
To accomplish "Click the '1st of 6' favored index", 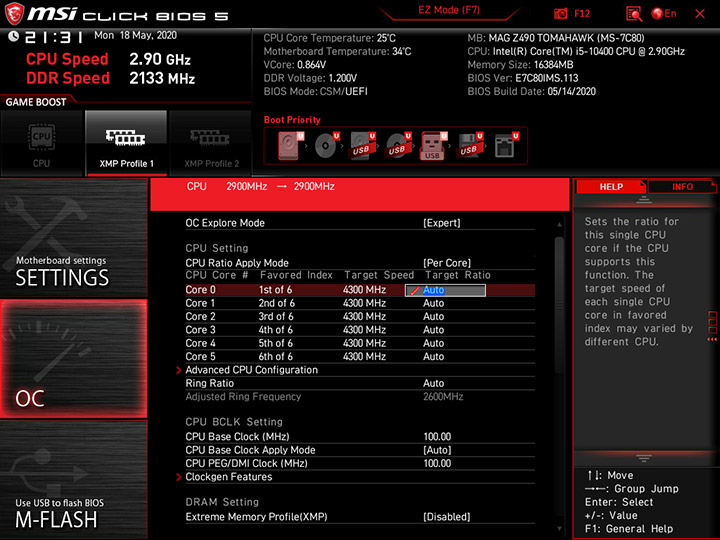I will (275, 290).
